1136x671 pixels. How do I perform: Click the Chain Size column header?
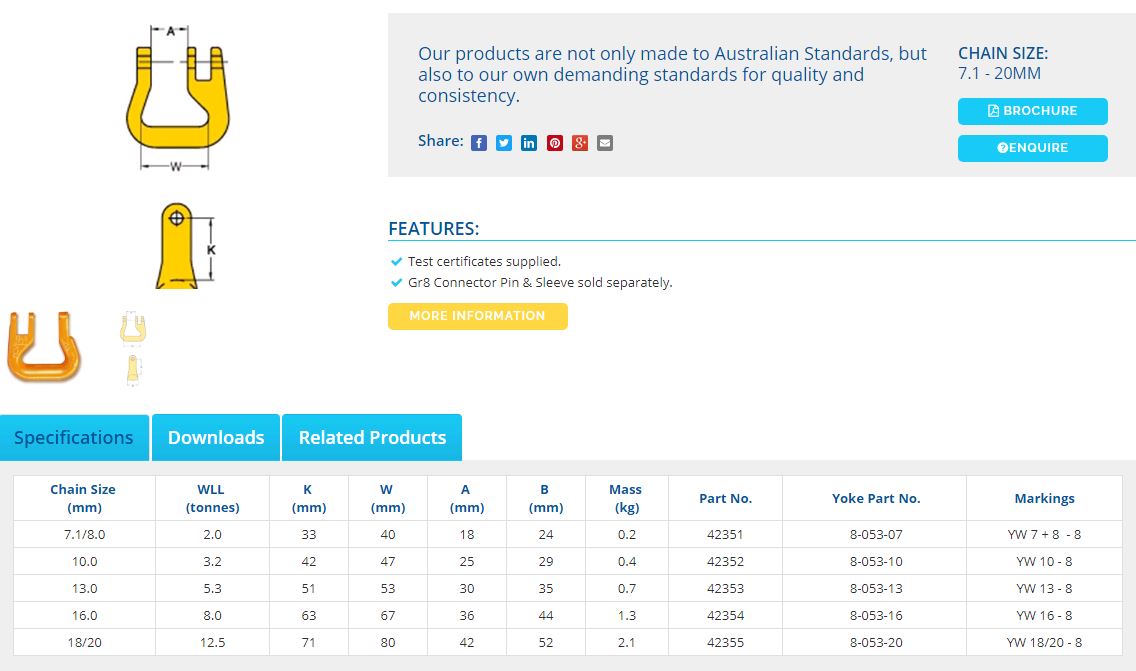click(83, 498)
